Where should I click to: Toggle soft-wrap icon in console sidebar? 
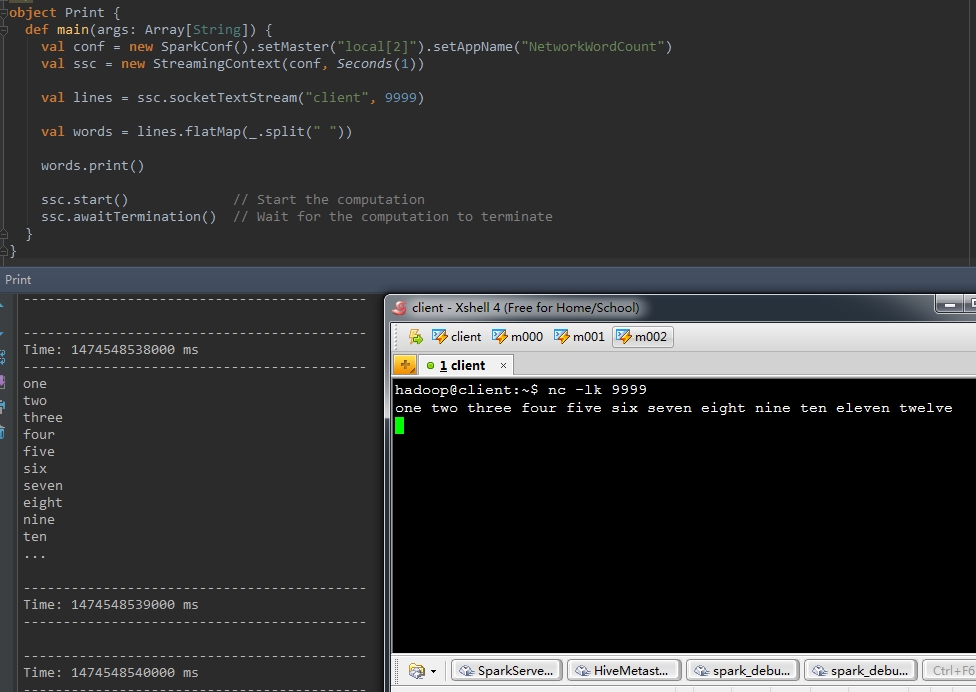(x=2, y=357)
